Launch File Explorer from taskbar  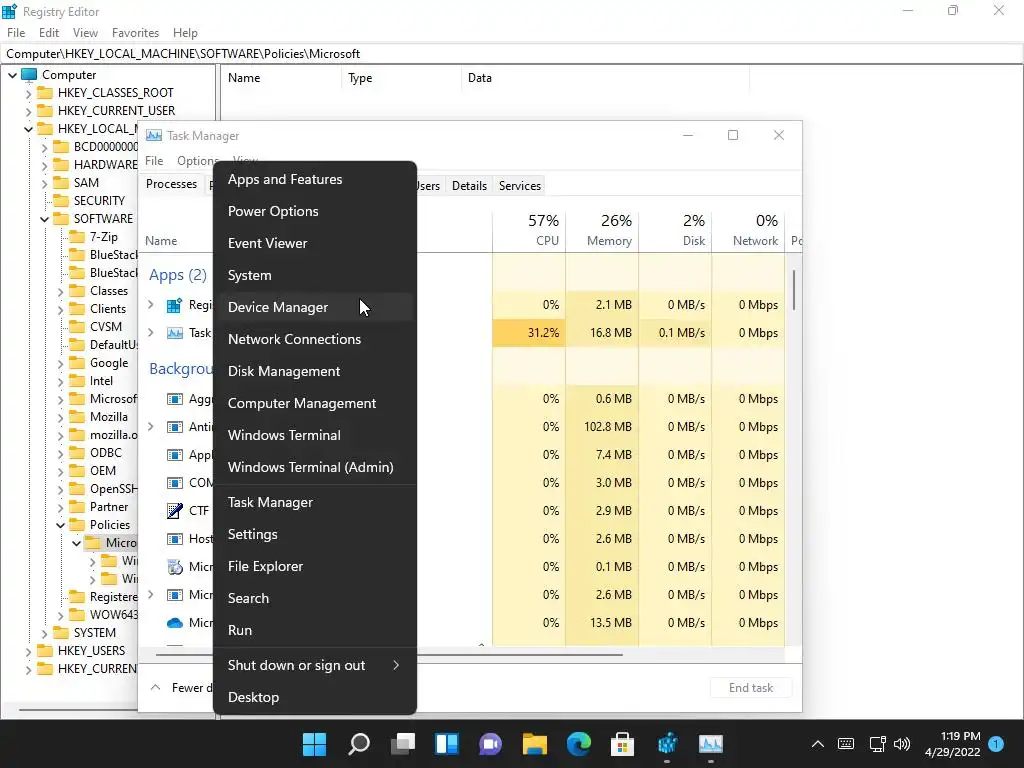pyautogui.click(x=535, y=743)
